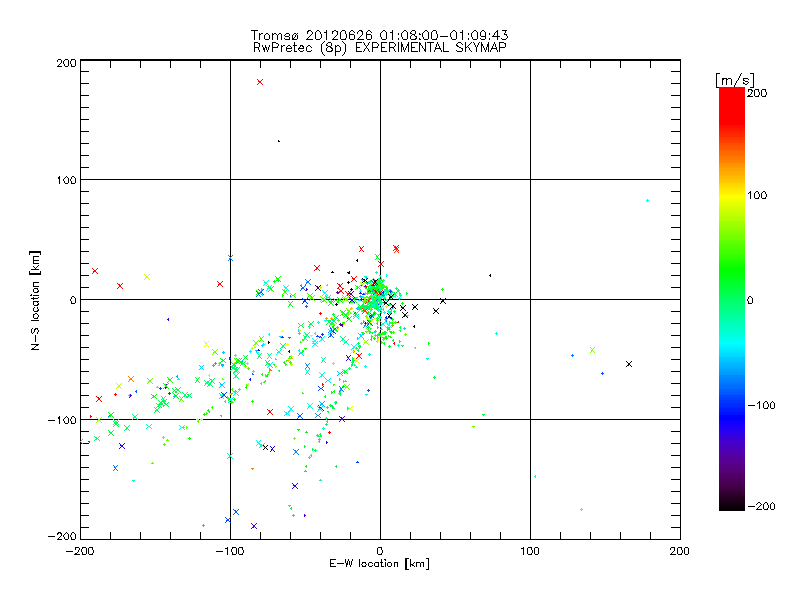
Task: Click the "N-S location [km]" axis label
Action: [35, 300]
